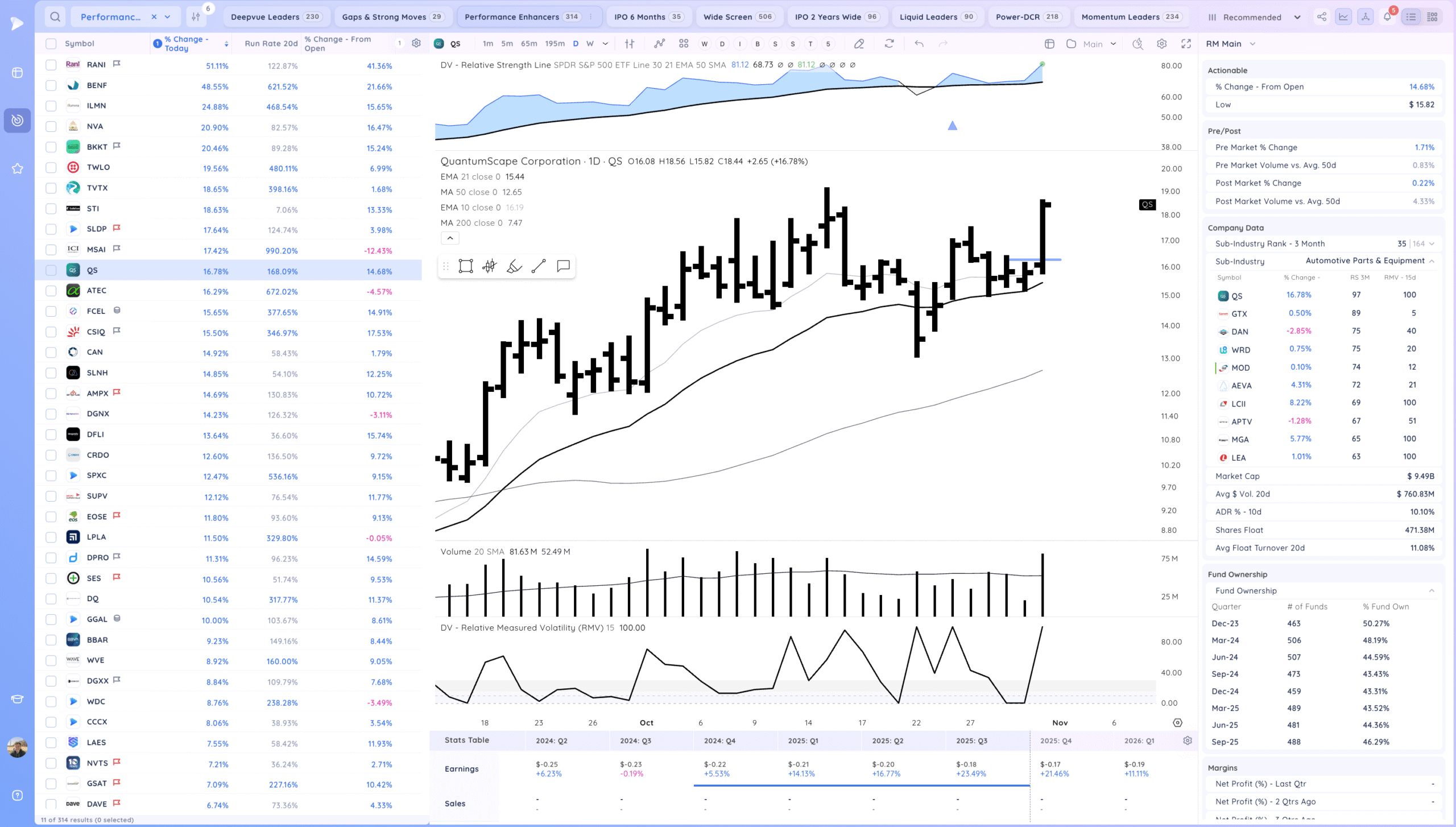1456x827 pixels.
Task: Click the chart refresh icon
Action: click(889, 44)
